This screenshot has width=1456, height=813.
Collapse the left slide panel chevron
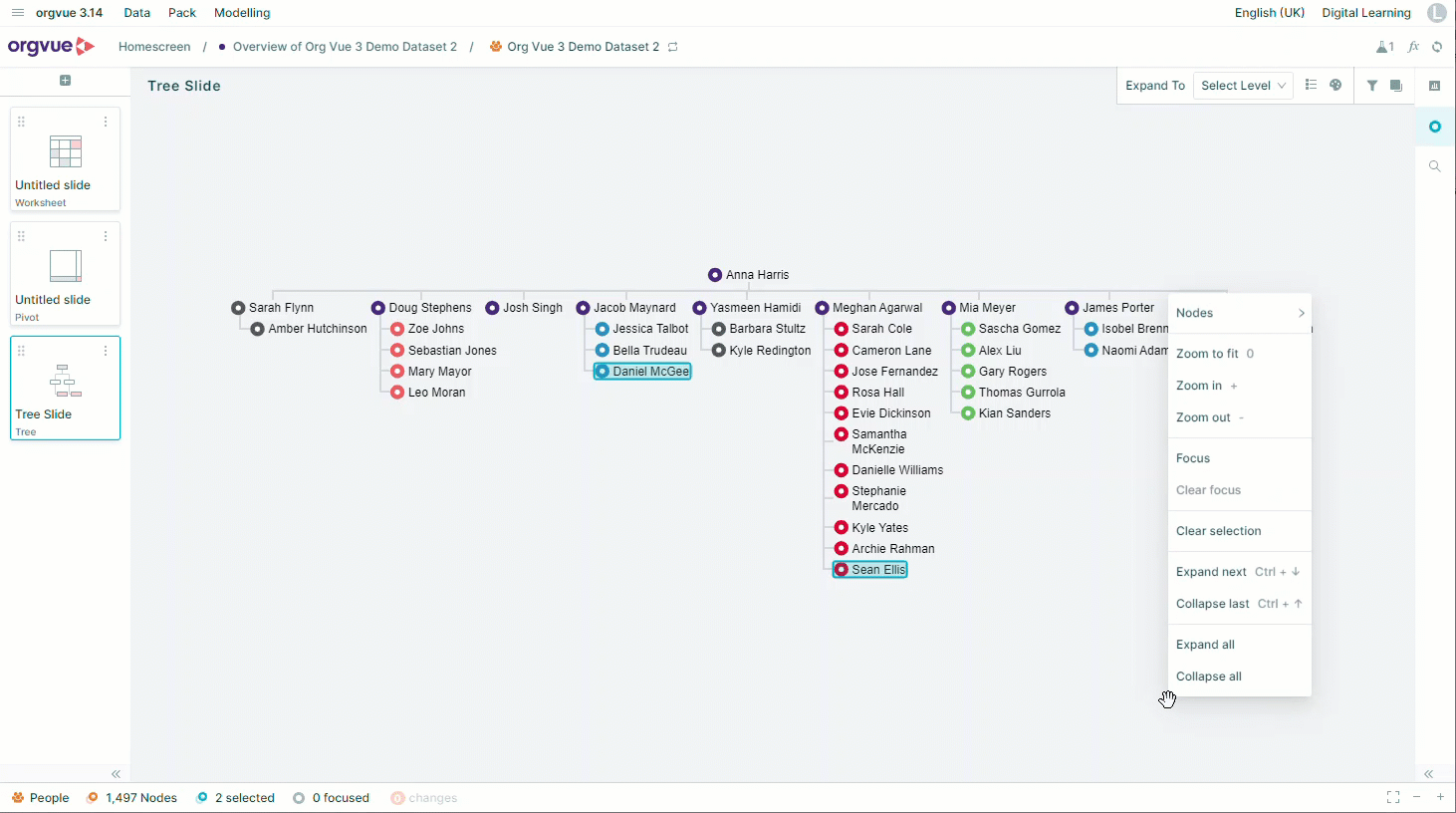[116, 774]
